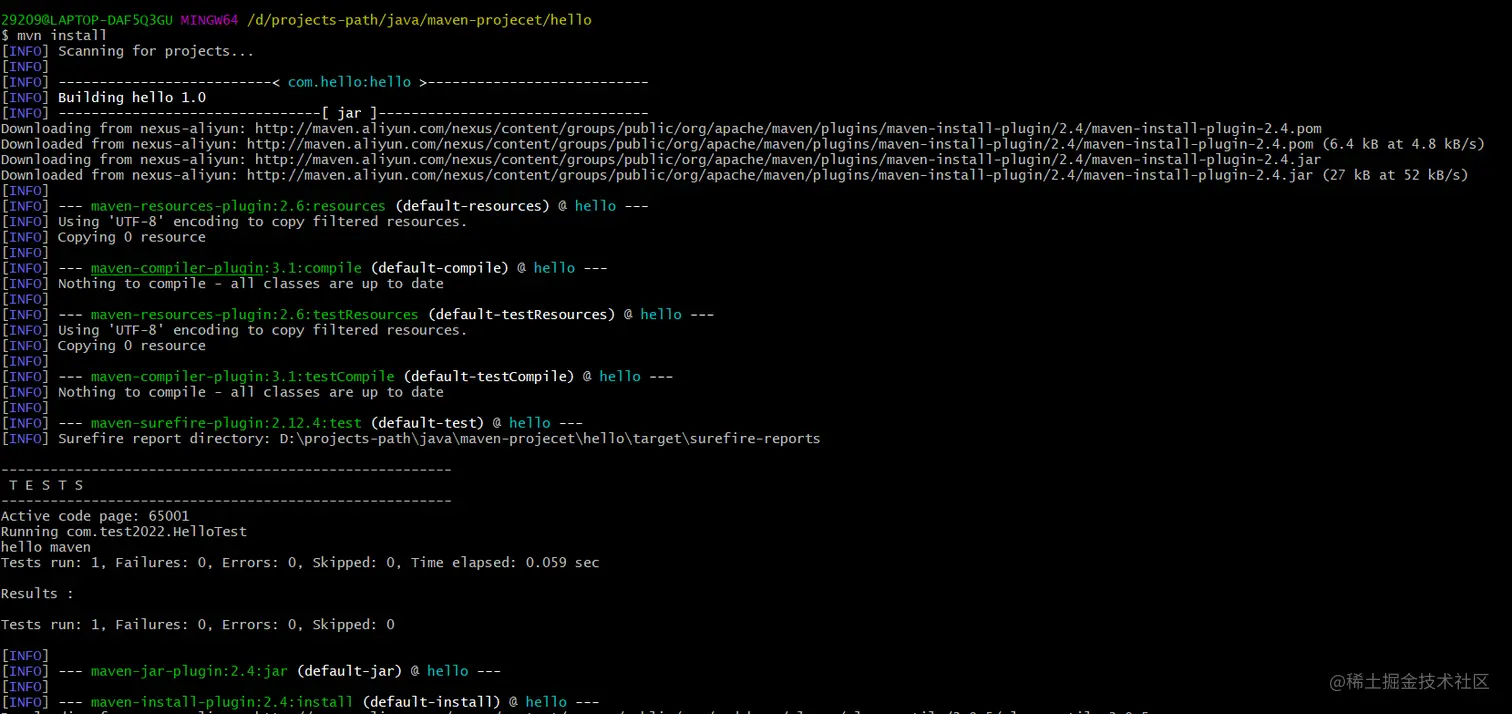The width and height of the screenshot is (1512, 714).
Task: Select the maven-resources-plugin:2.6:resources goal text
Action: tap(238, 206)
